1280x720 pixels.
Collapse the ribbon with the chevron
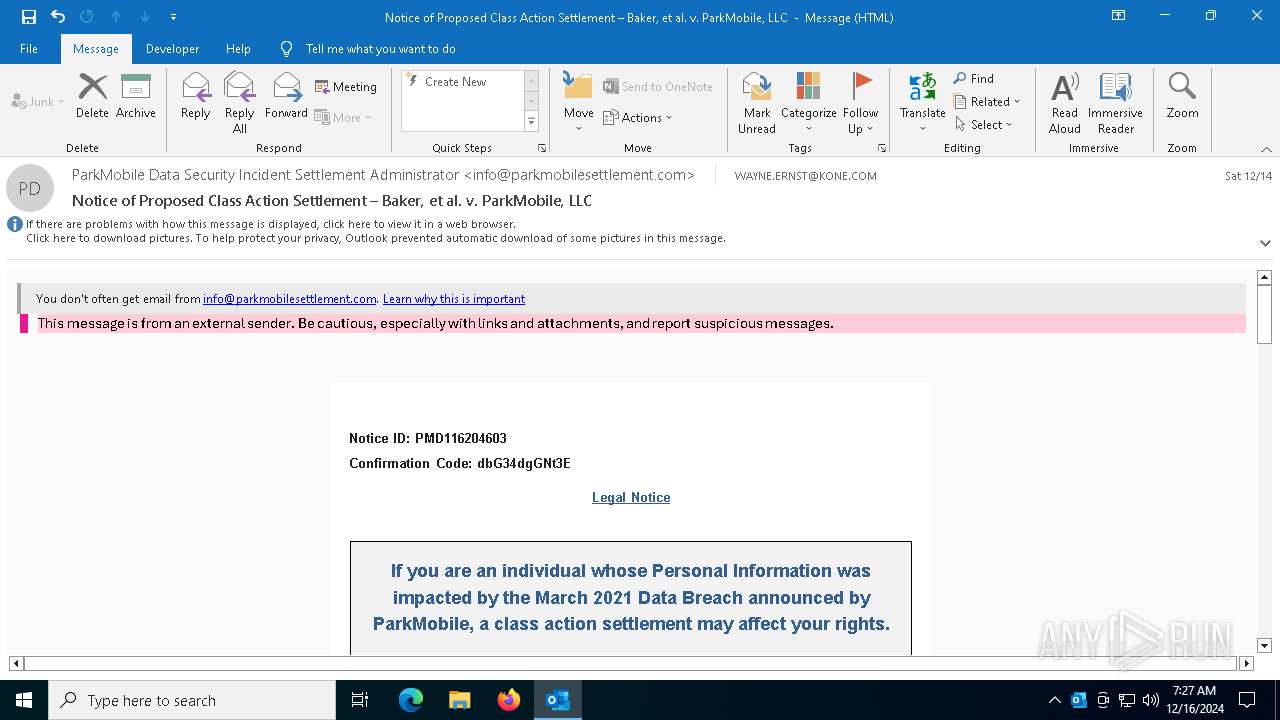point(1266,149)
